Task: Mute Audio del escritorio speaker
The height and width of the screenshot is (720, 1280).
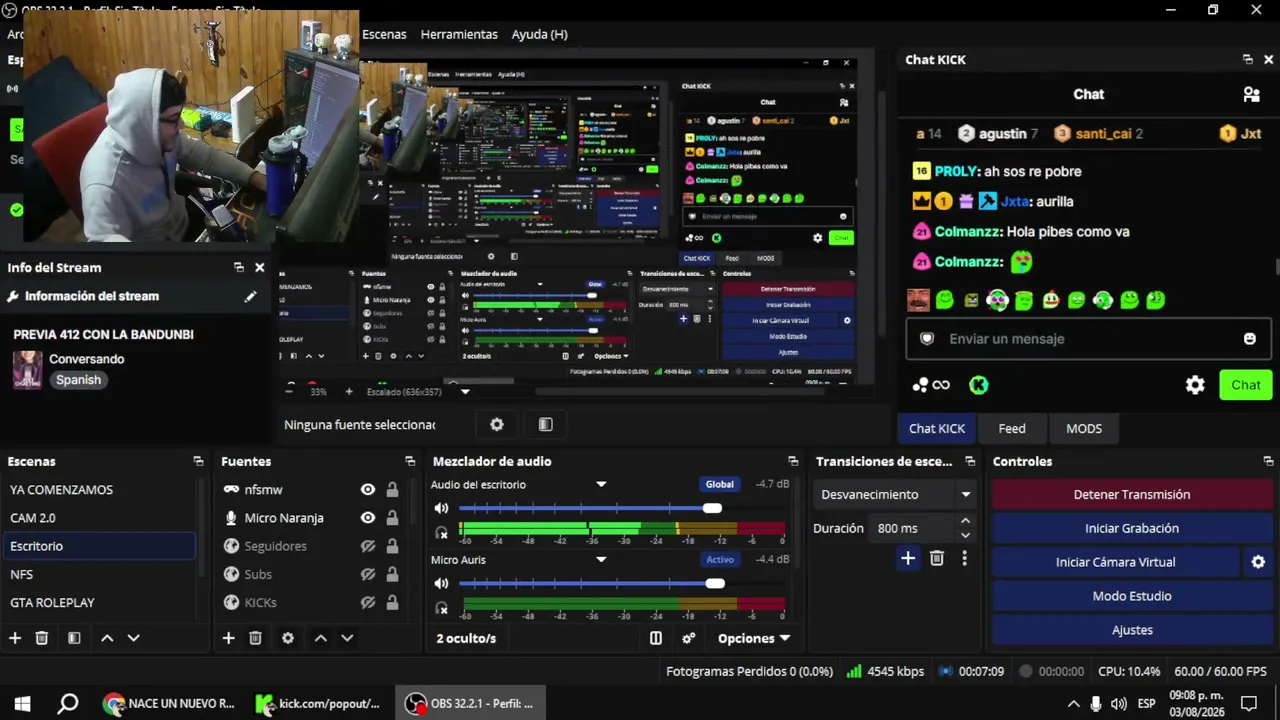Action: click(441, 508)
